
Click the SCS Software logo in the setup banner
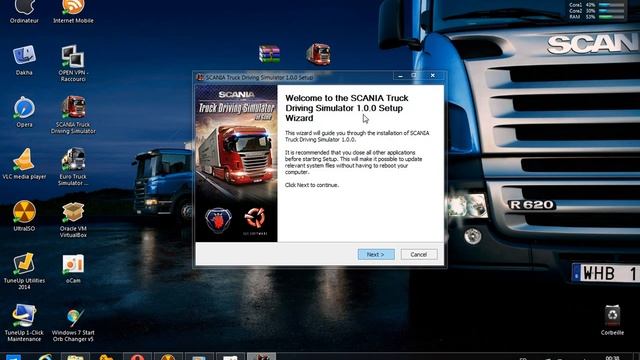coord(255,221)
